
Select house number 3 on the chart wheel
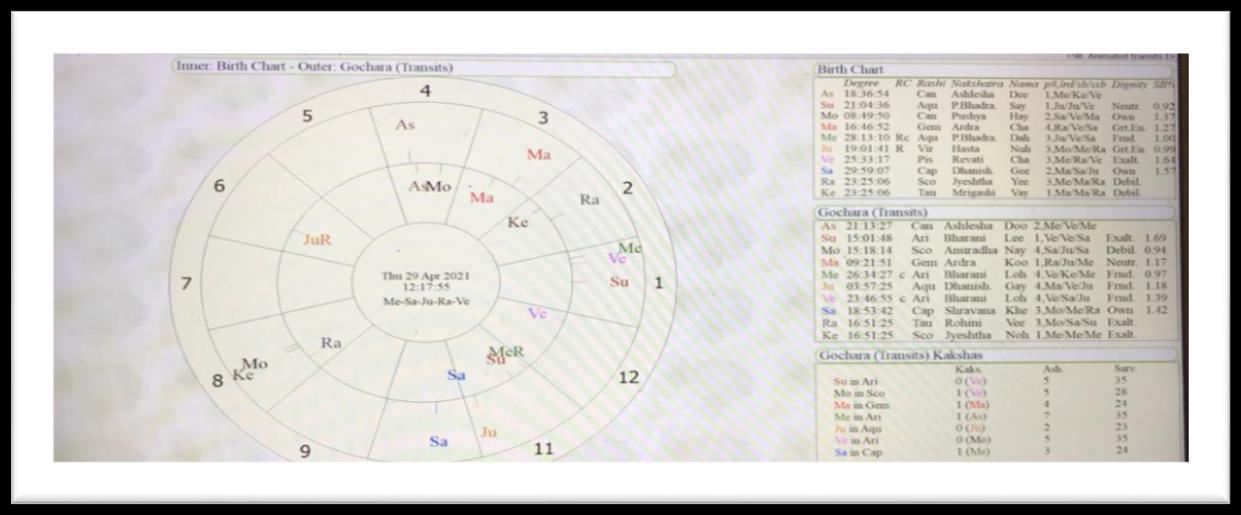pyautogui.click(x=544, y=118)
